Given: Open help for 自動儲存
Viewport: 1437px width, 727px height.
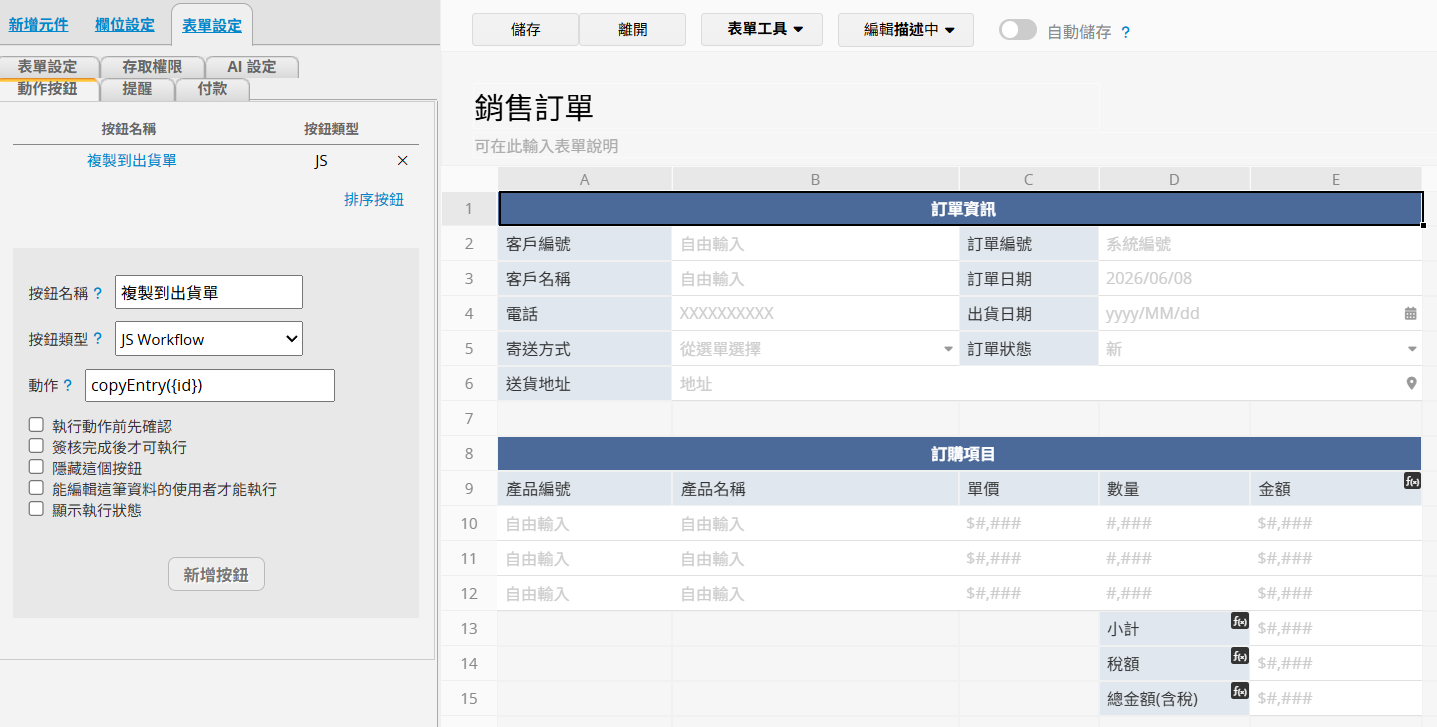Looking at the screenshot, I should 1125,32.
